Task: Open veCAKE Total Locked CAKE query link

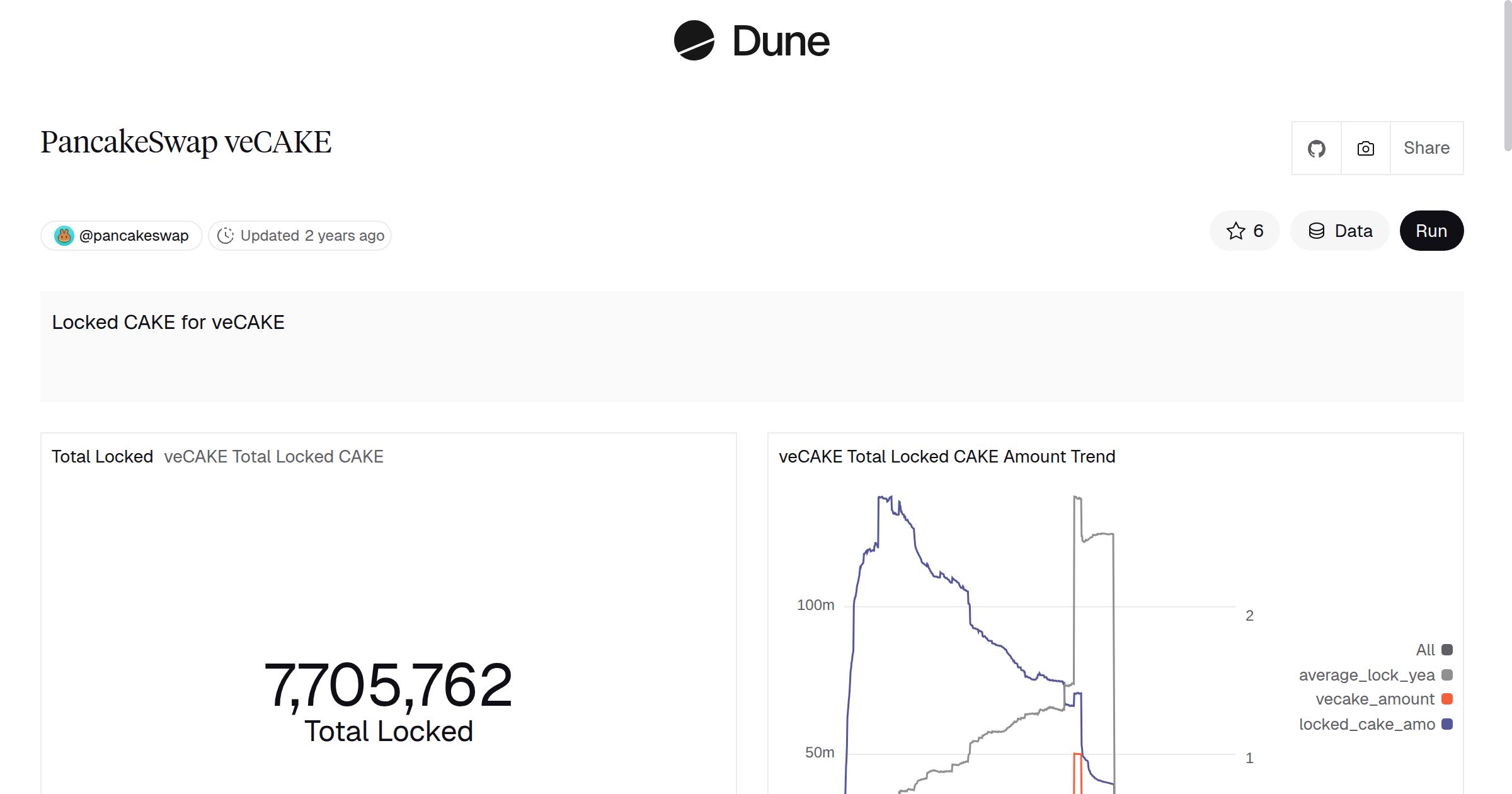Action: [273, 456]
